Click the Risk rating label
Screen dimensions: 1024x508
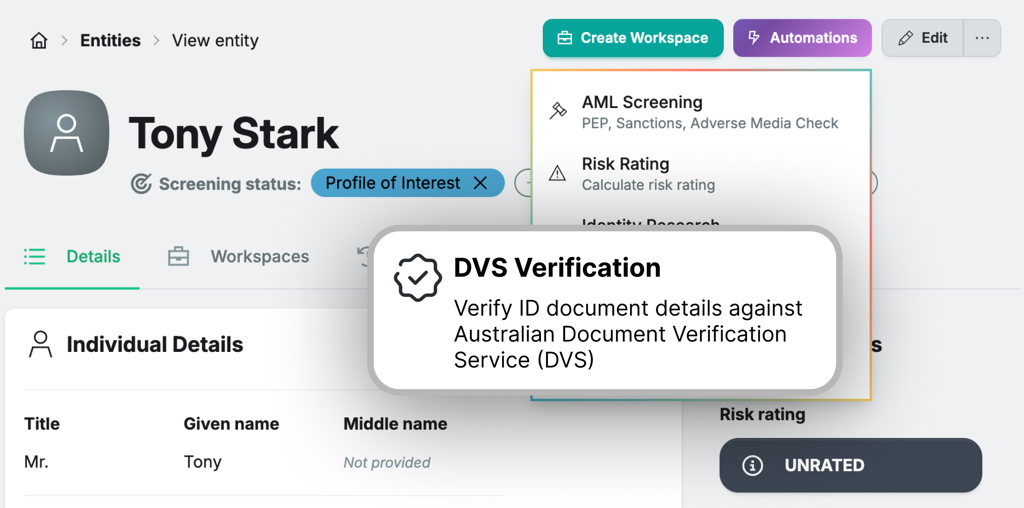coord(762,414)
